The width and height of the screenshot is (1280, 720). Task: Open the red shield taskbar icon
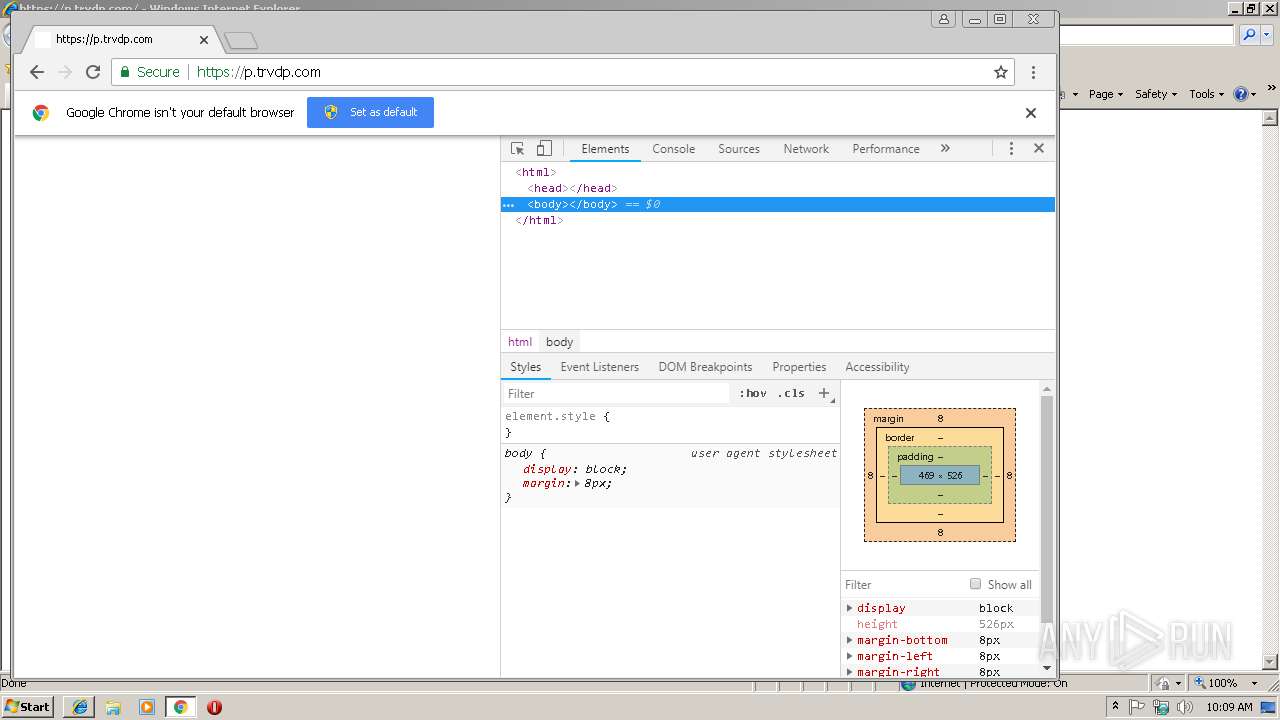[214, 707]
